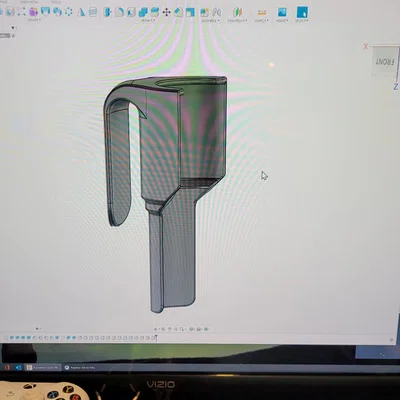Open the INSPECT dropdown menu
This screenshot has width=400, height=400.
click(x=261, y=20)
